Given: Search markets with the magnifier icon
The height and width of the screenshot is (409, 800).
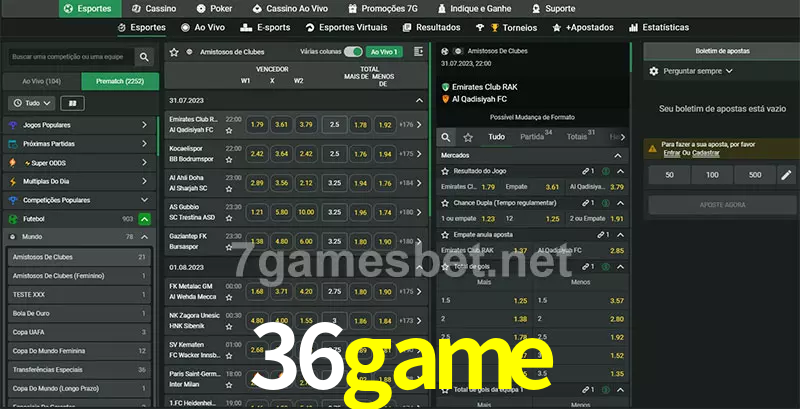Looking at the screenshot, I should click(446, 136).
